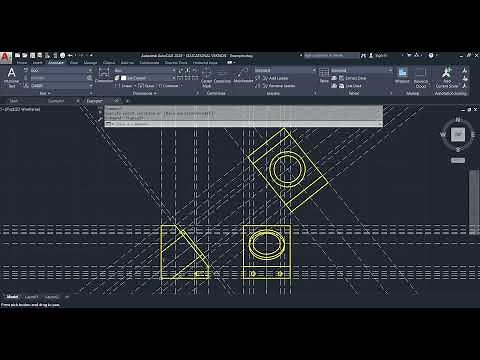The width and height of the screenshot is (480, 360).
Task: Open the table style dropdown
Action: click(390, 70)
